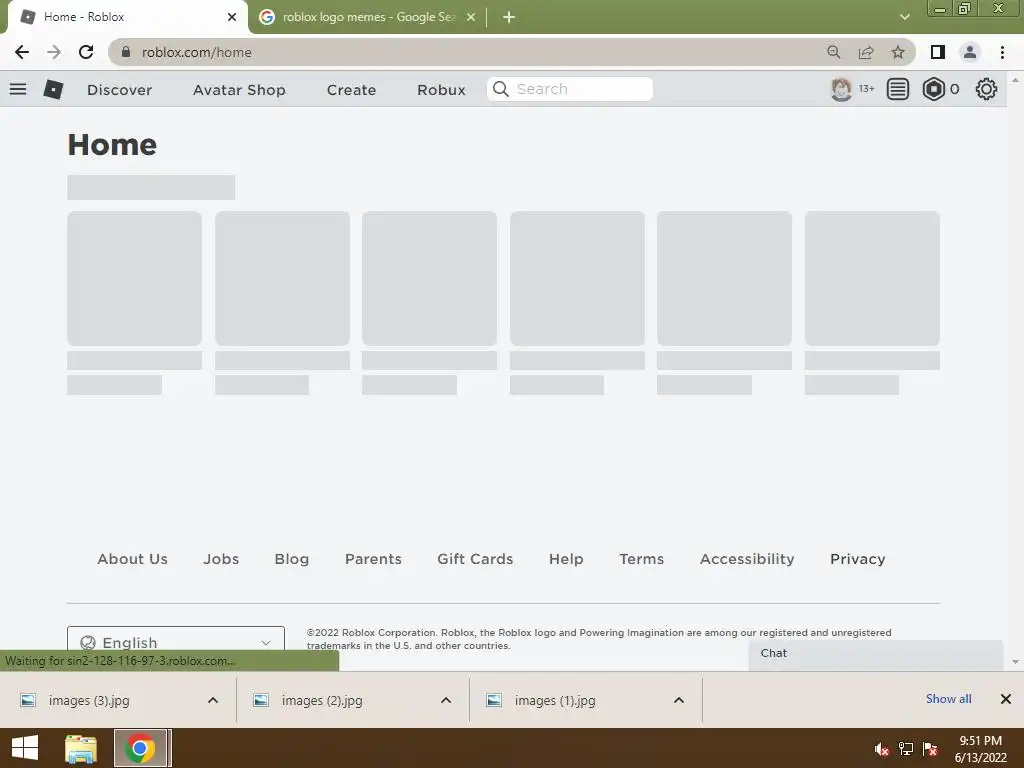Viewport: 1024px width, 768px height.
Task: Click Jobs footer link
Action: point(221,559)
